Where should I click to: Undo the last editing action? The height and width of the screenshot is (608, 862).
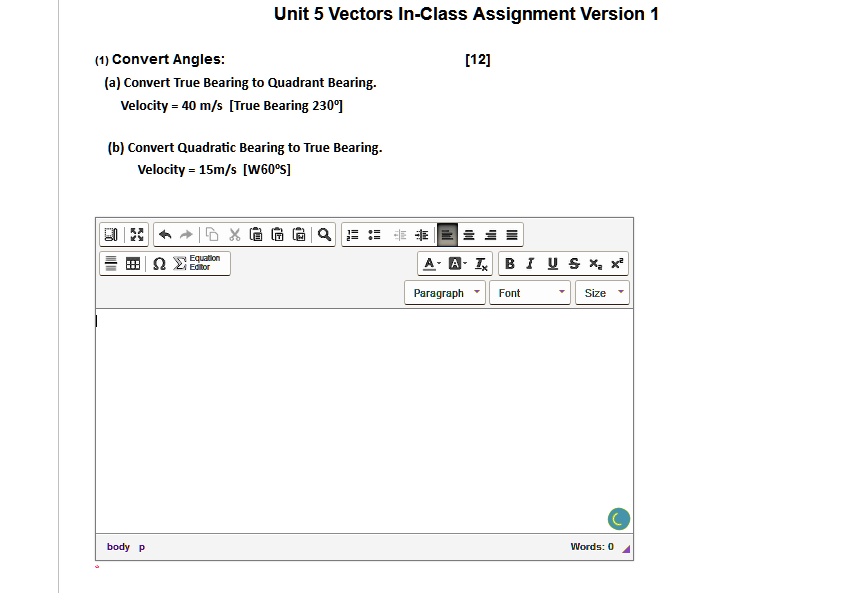[x=163, y=234]
